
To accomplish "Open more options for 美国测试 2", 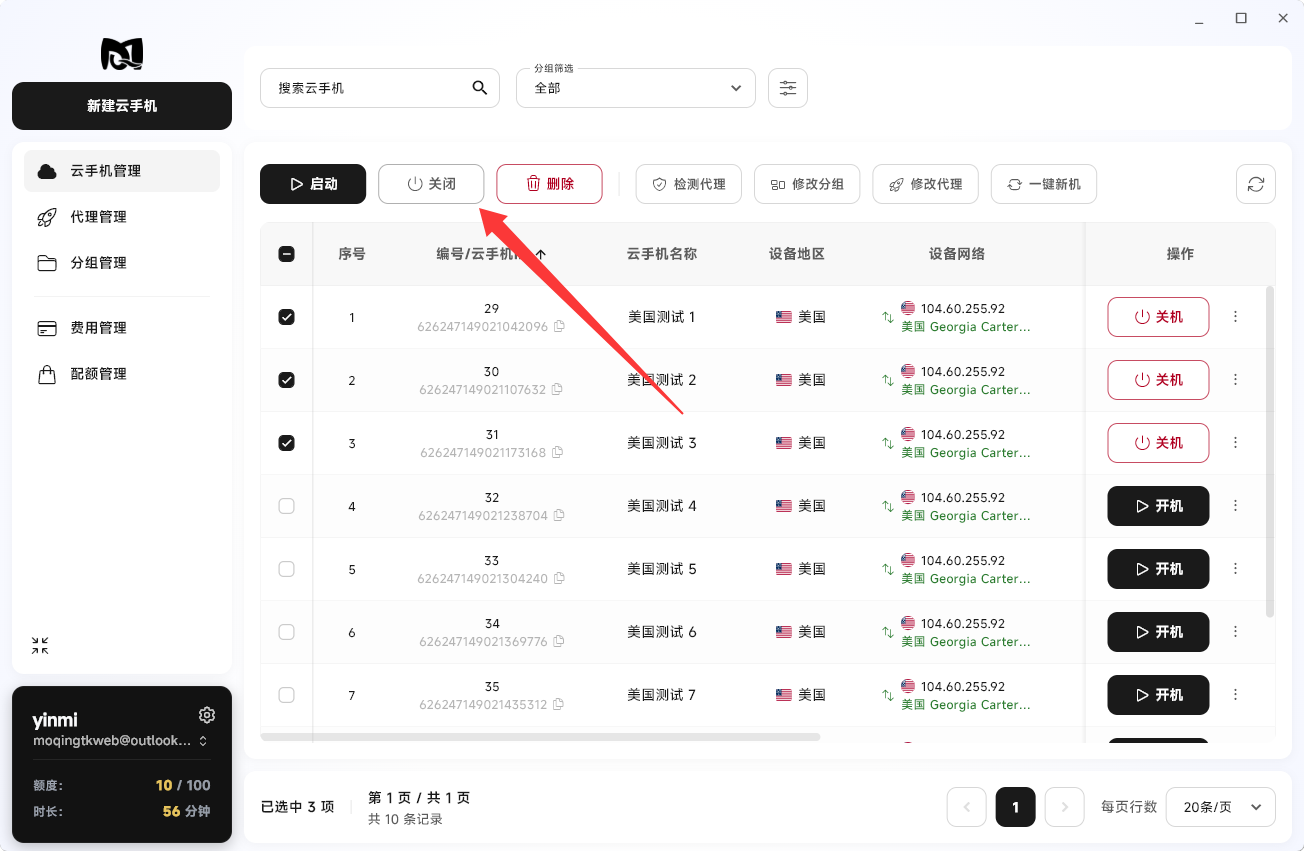I will 1235,380.
